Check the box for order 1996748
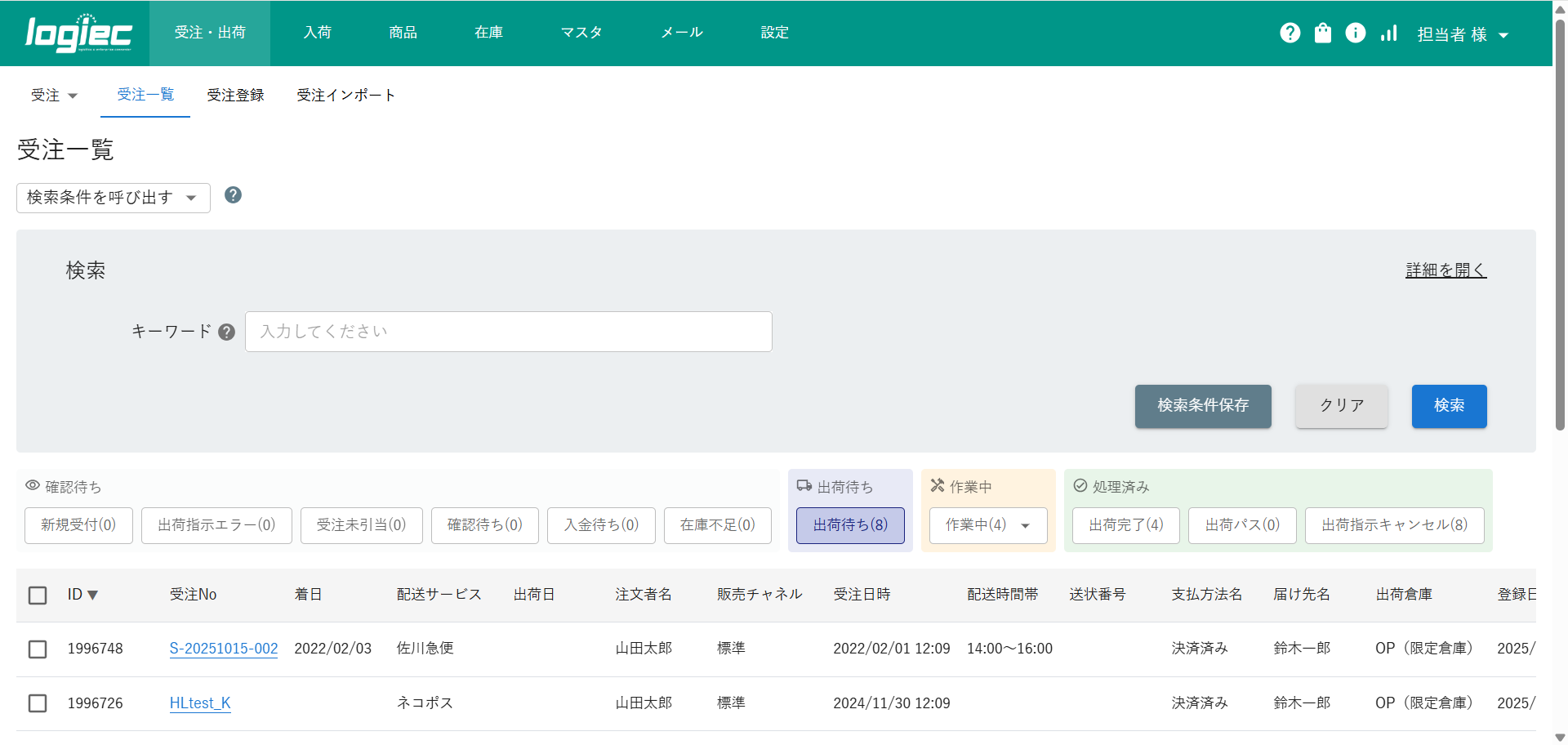The height and width of the screenshot is (745, 1568). coord(38,649)
